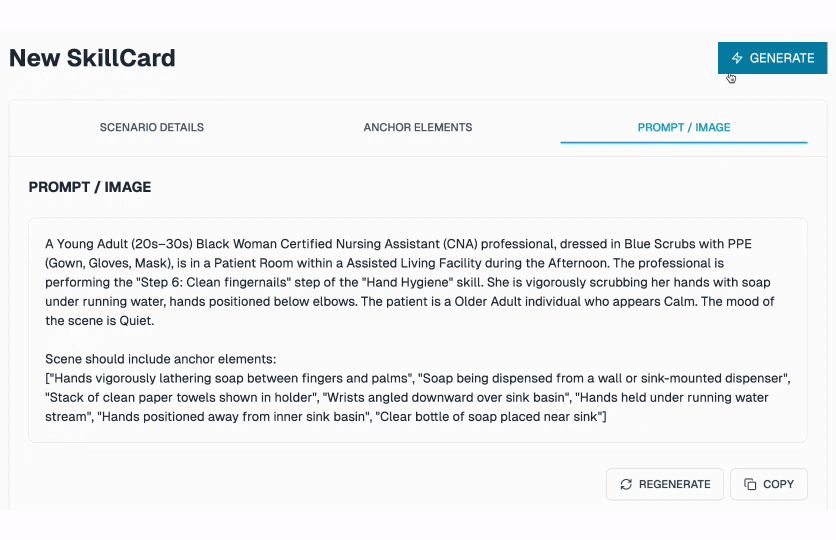Click the 'Step 6: Clean fingernails' text

pos(216,282)
